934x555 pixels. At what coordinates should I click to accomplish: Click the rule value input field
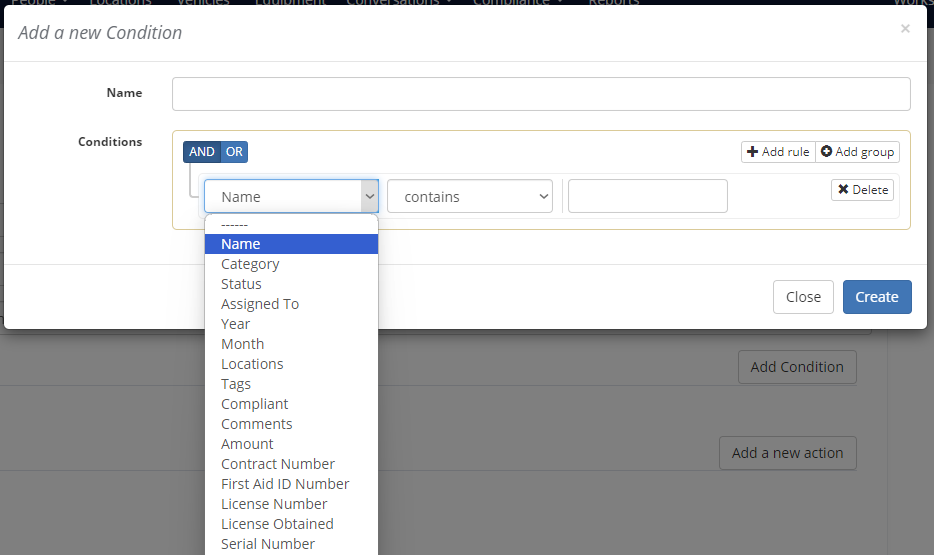coord(647,196)
